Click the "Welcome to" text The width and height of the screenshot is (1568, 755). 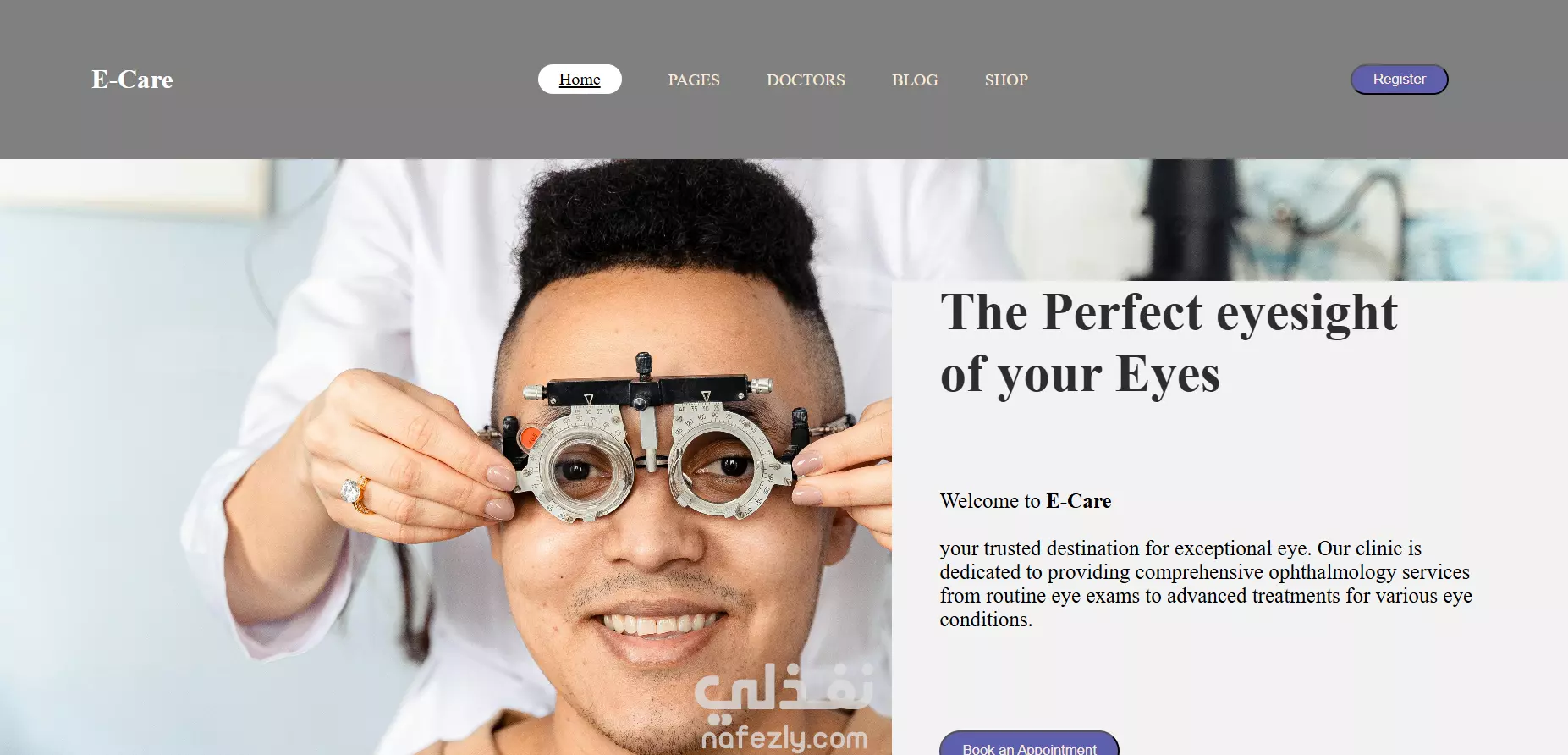[x=990, y=501]
